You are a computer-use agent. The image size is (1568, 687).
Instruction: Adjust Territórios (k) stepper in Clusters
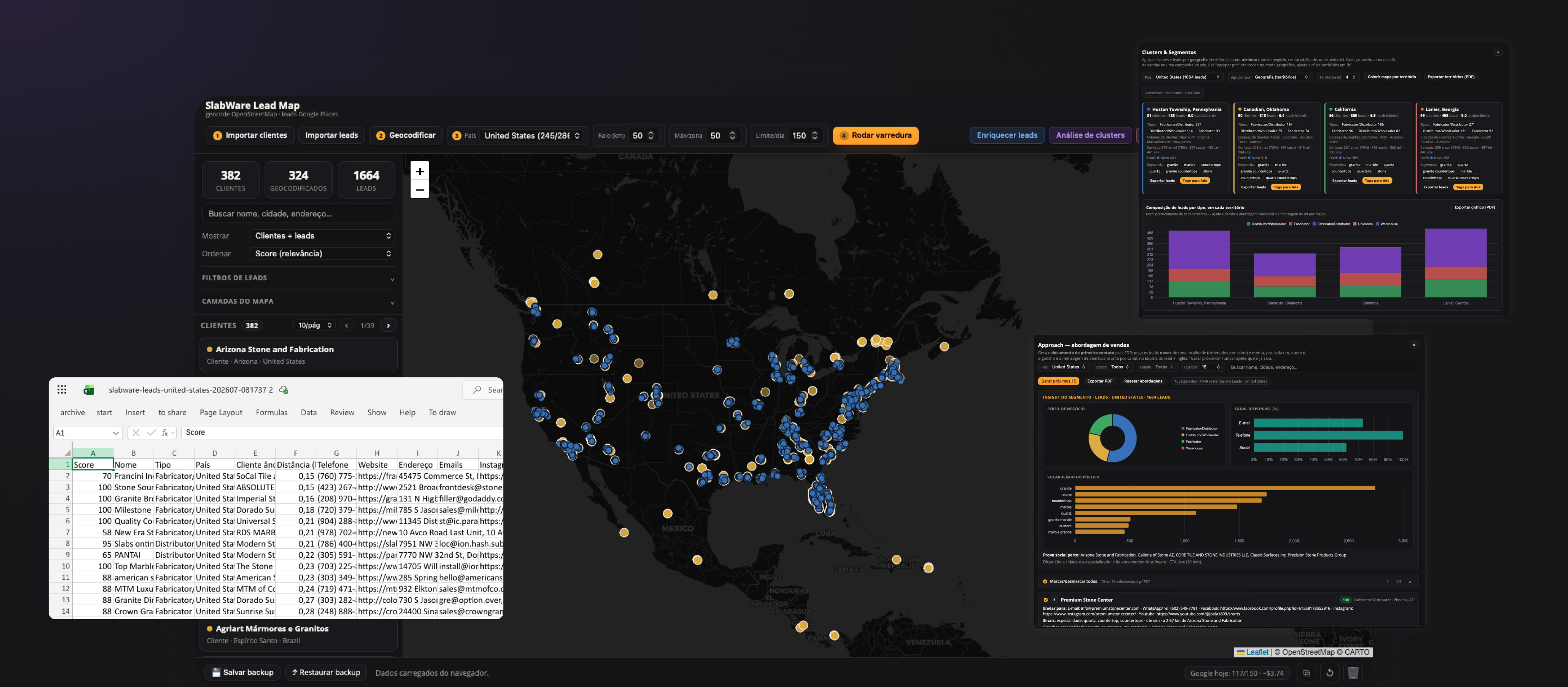(x=1354, y=77)
